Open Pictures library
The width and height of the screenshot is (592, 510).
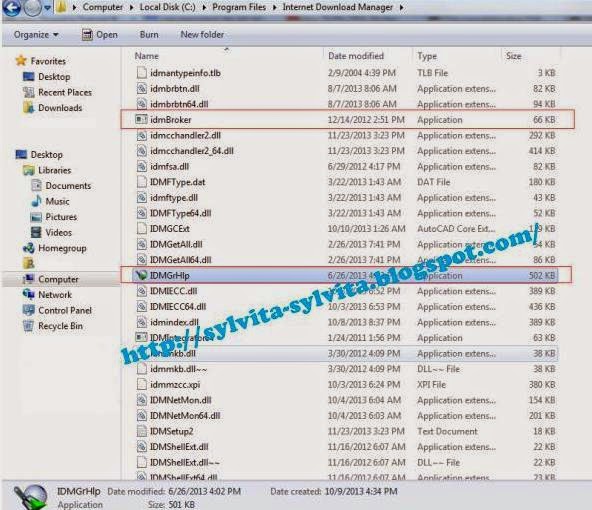pos(61,217)
